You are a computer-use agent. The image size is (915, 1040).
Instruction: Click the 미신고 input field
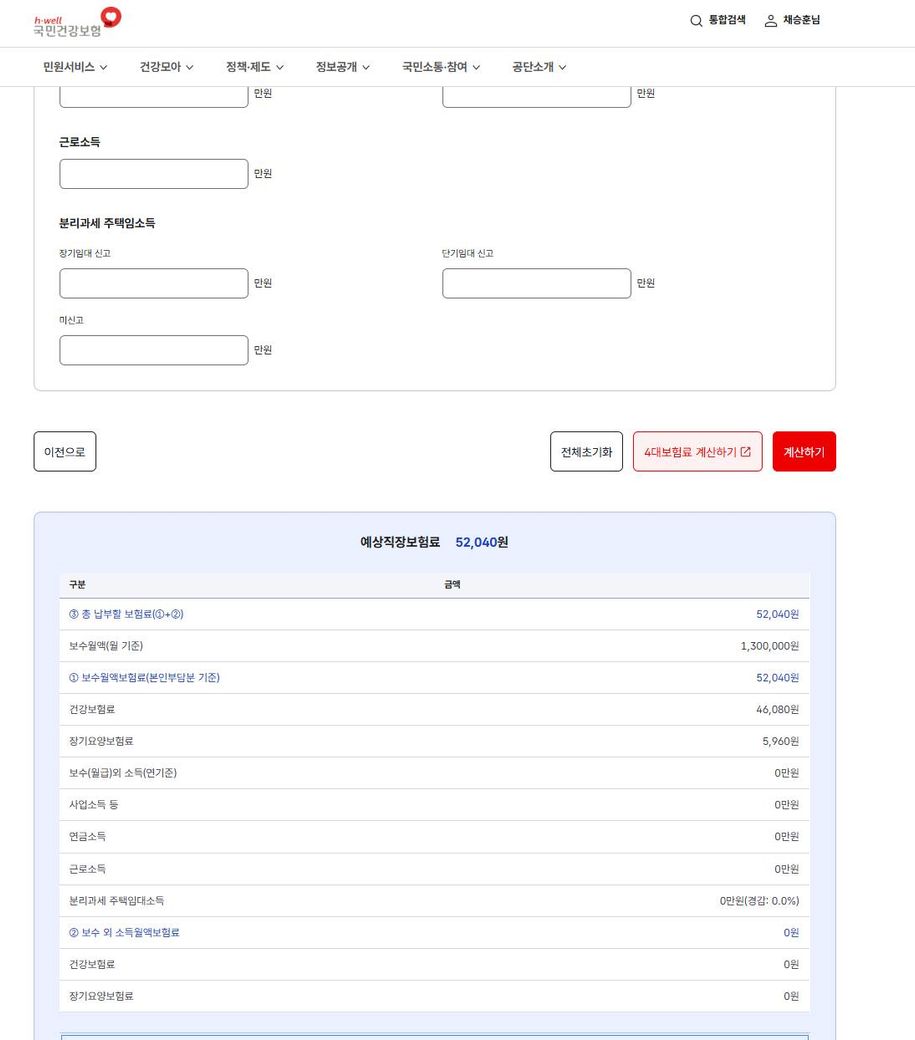click(153, 350)
